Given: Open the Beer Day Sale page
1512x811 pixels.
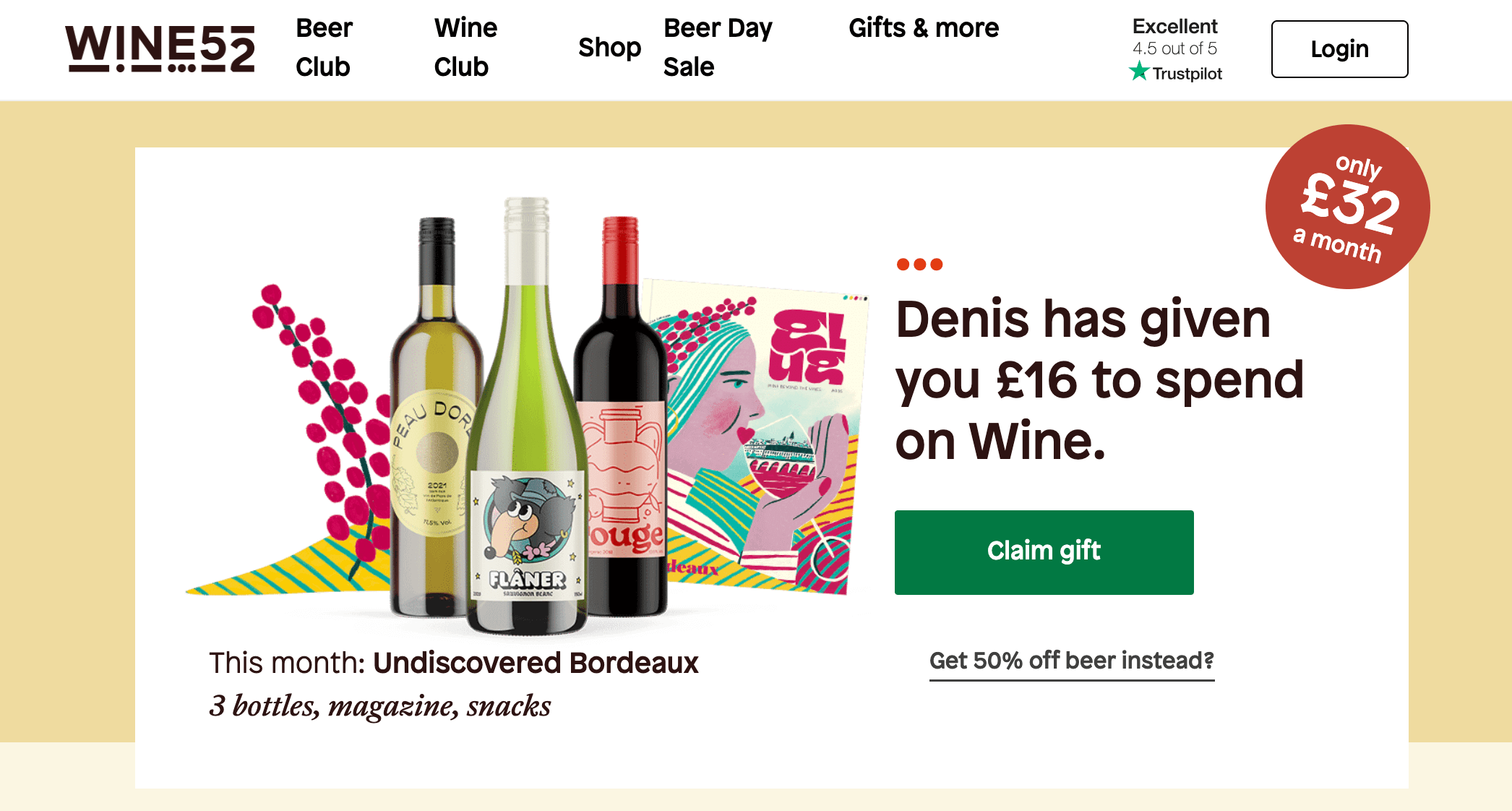Looking at the screenshot, I should (x=717, y=48).
